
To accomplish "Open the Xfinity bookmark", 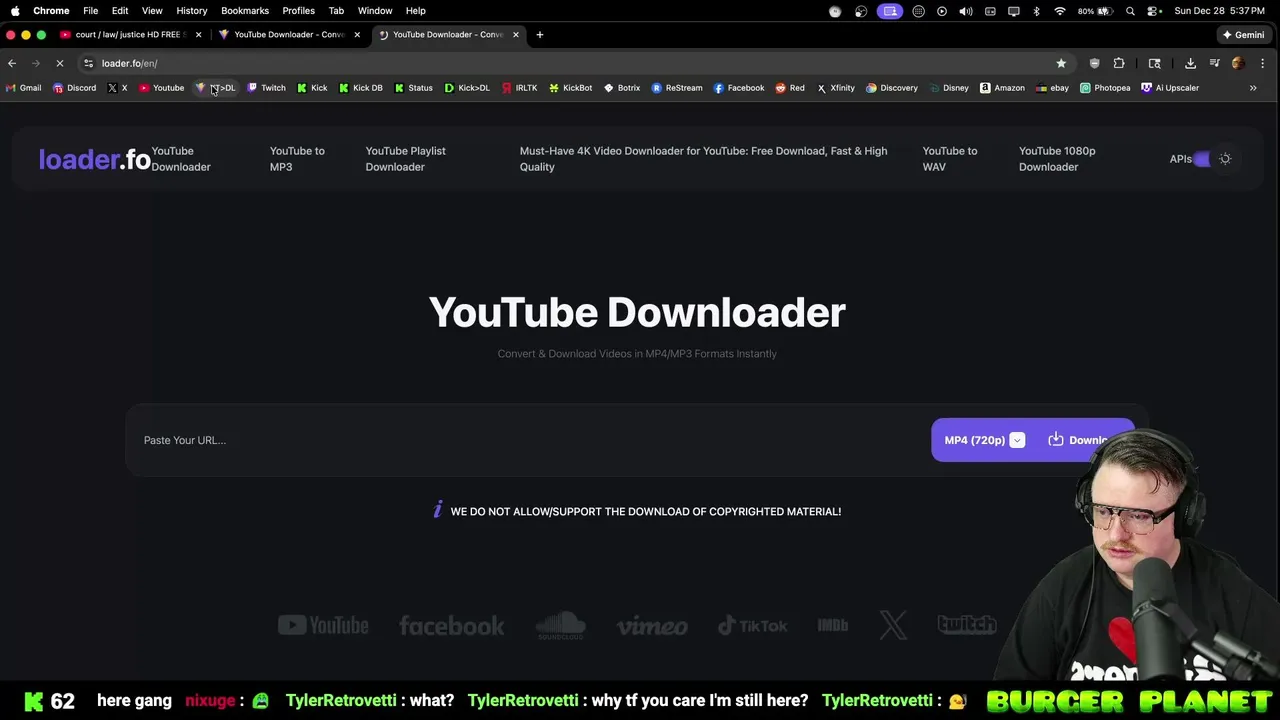I will click(x=836, y=88).
